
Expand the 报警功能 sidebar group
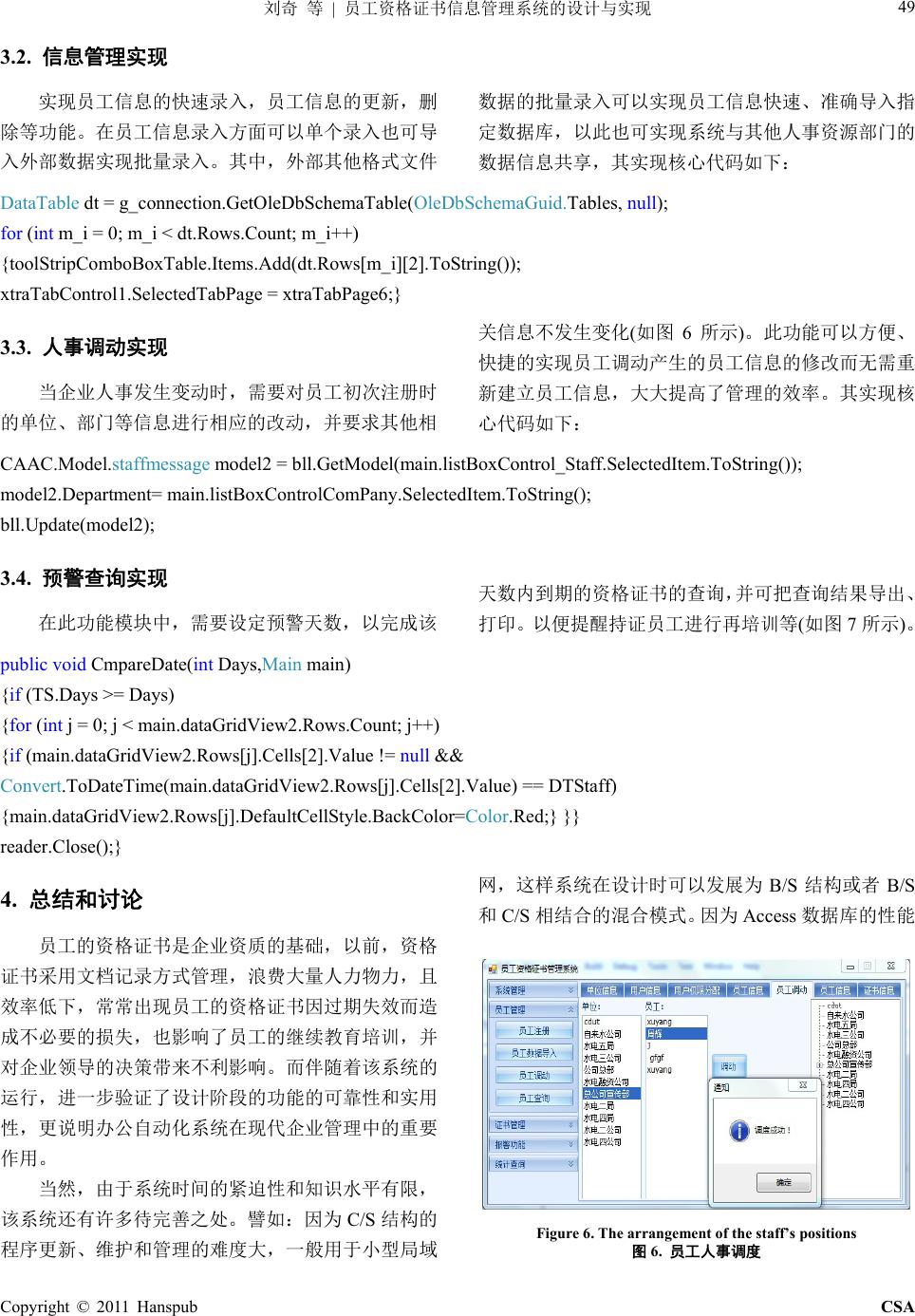(x=532, y=1144)
